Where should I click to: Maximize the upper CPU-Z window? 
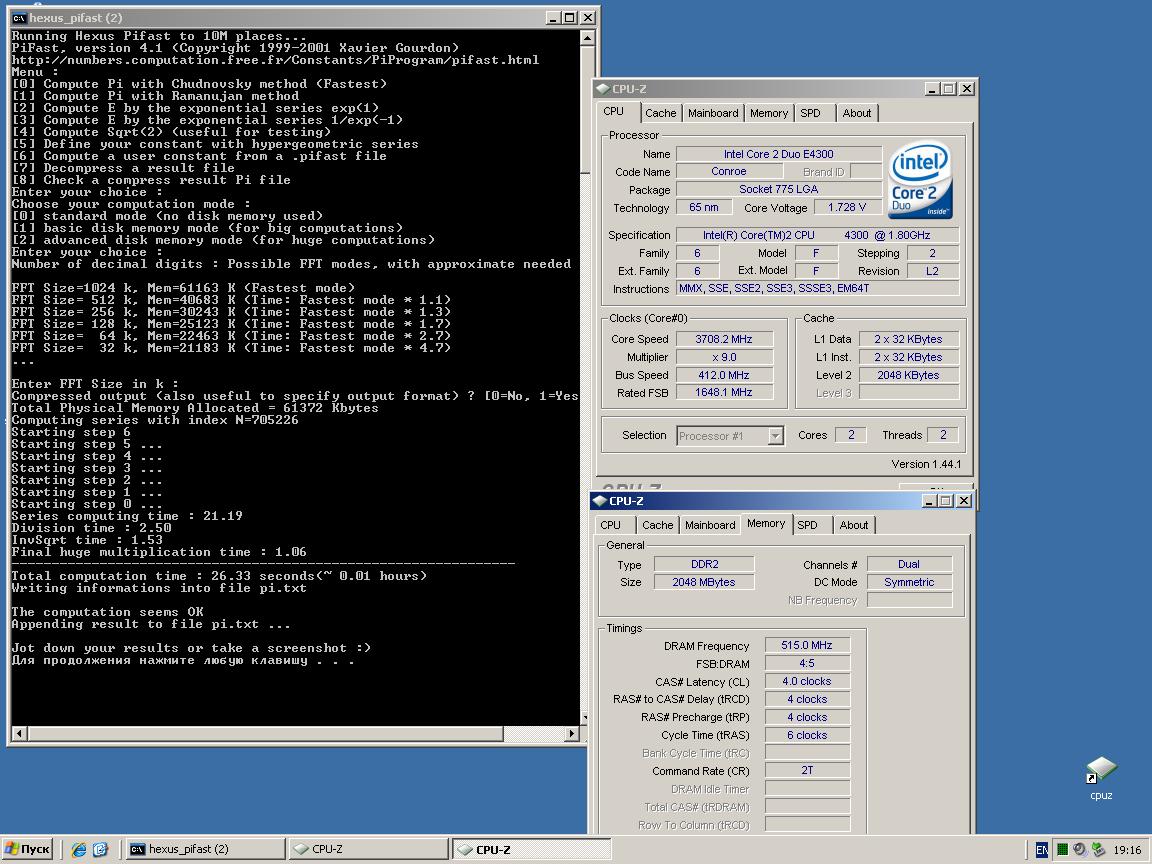[x=948, y=89]
